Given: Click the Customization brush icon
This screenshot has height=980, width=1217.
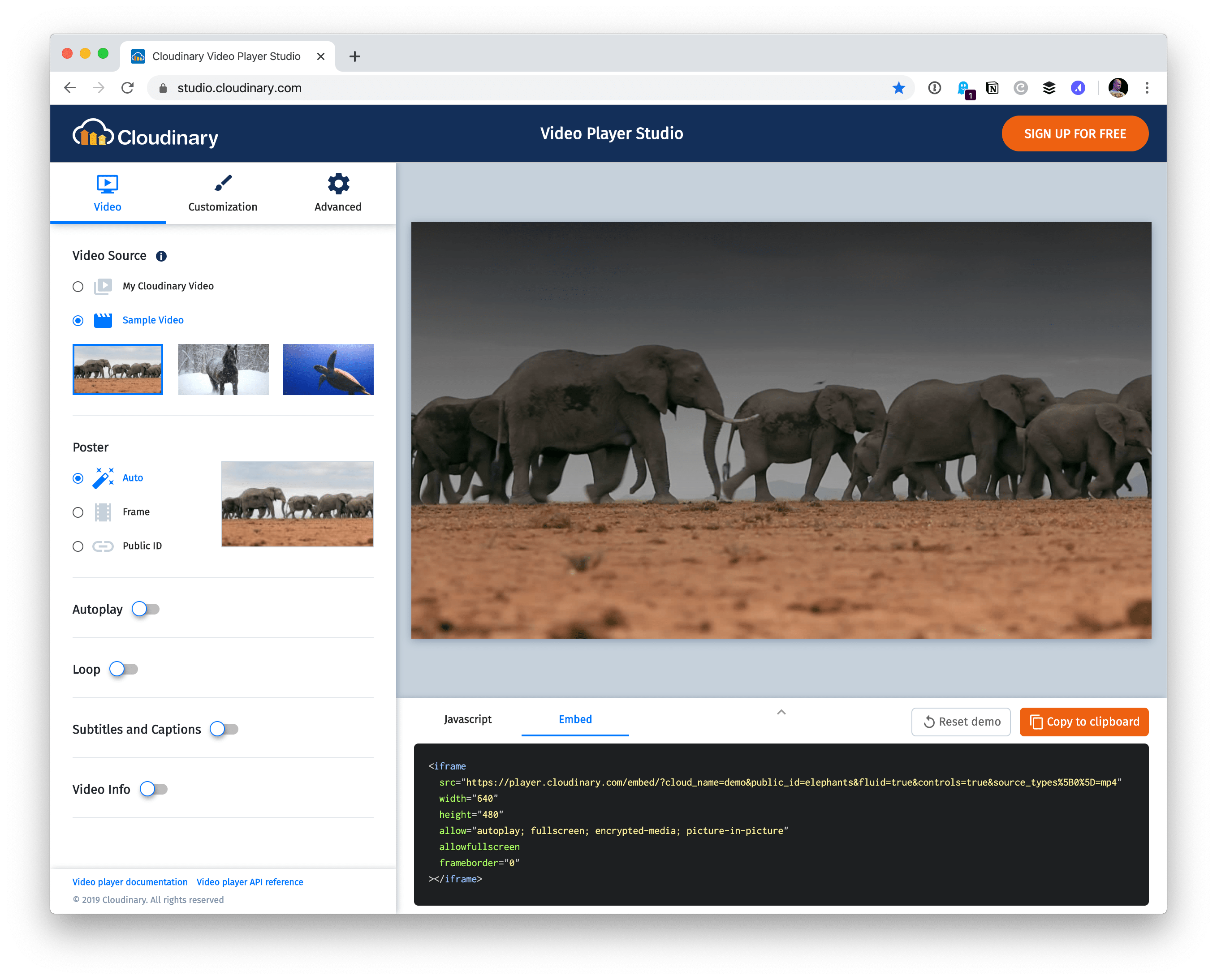Looking at the screenshot, I should pyautogui.click(x=223, y=184).
